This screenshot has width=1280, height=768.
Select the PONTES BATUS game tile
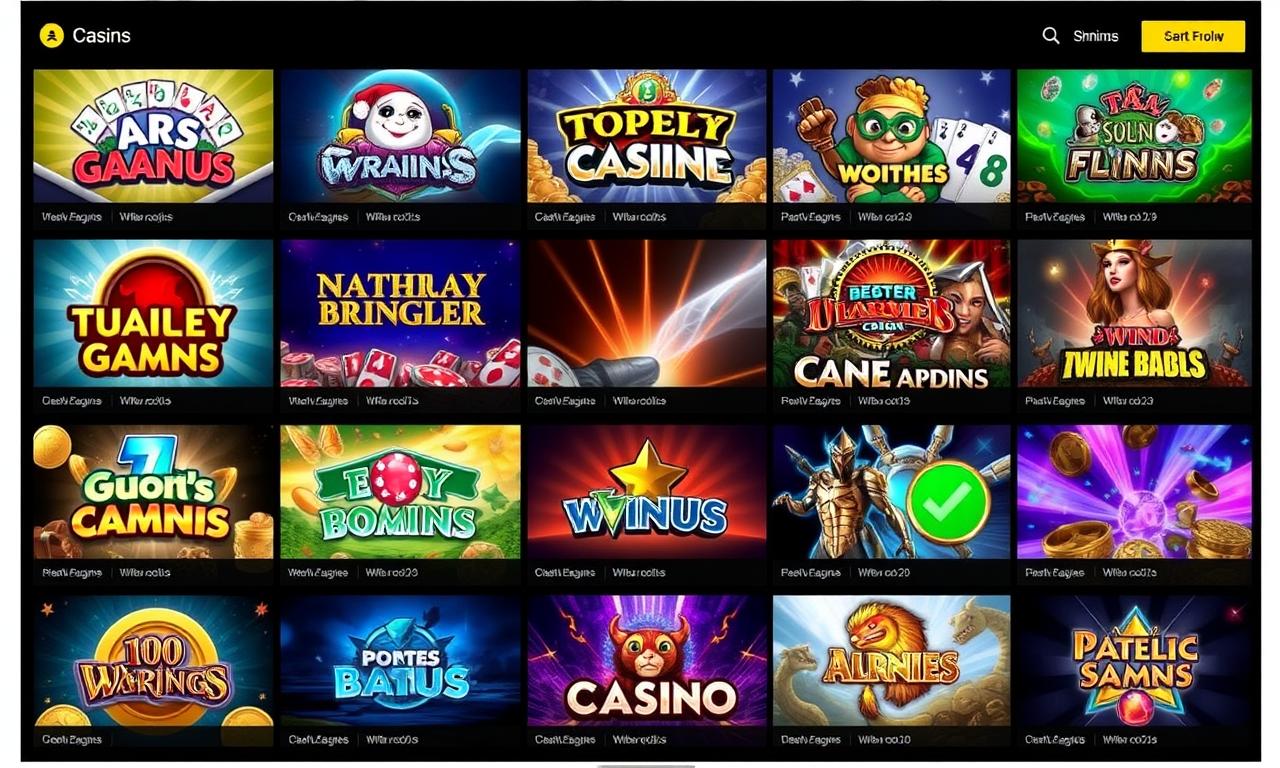pos(400,661)
